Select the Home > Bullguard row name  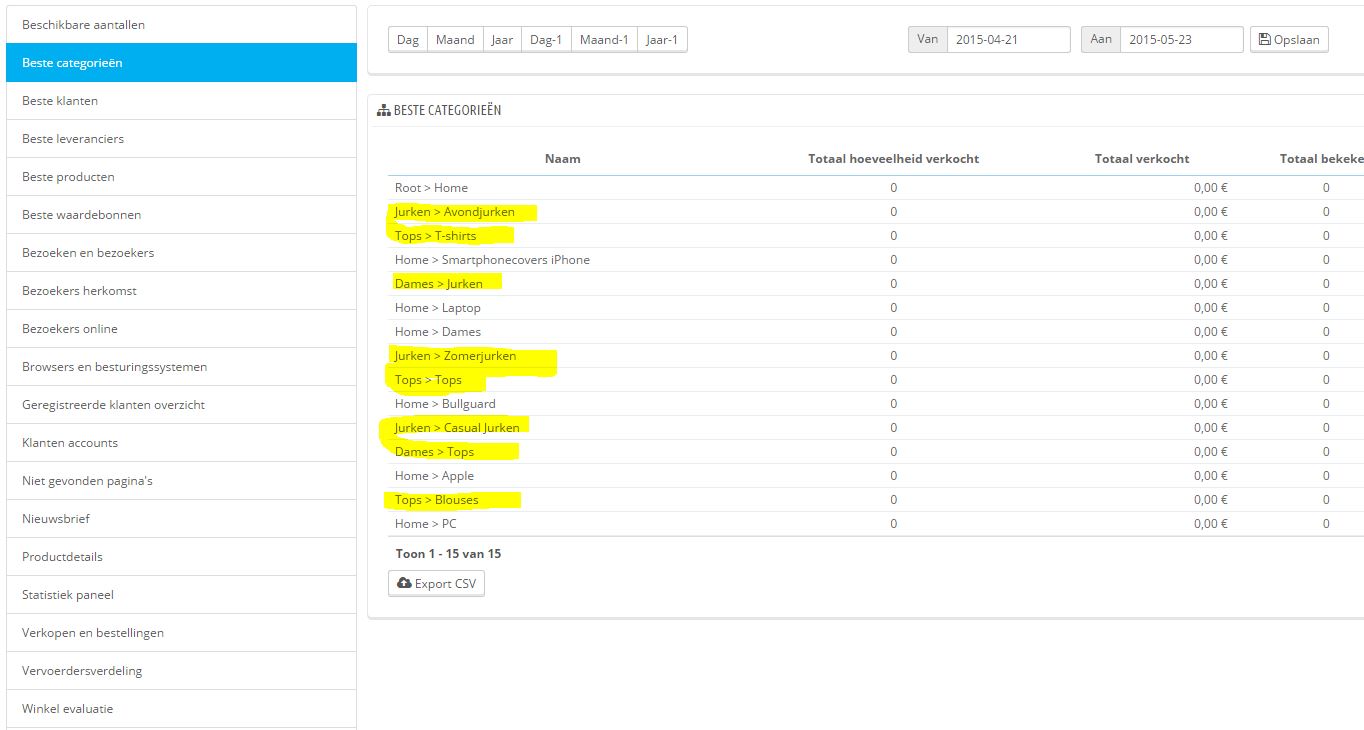(445, 404)
